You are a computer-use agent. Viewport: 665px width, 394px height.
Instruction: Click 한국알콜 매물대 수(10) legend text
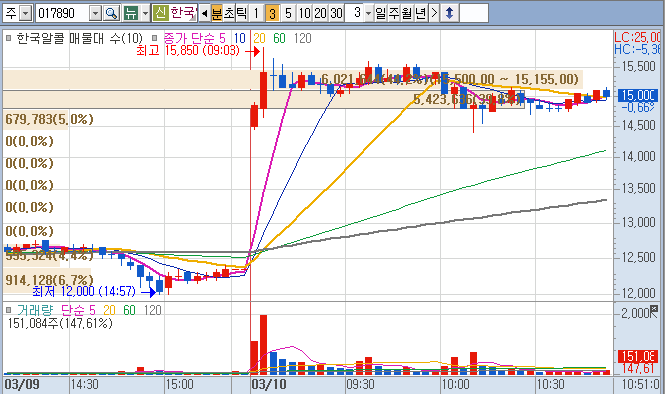click(x=79, y=39)
